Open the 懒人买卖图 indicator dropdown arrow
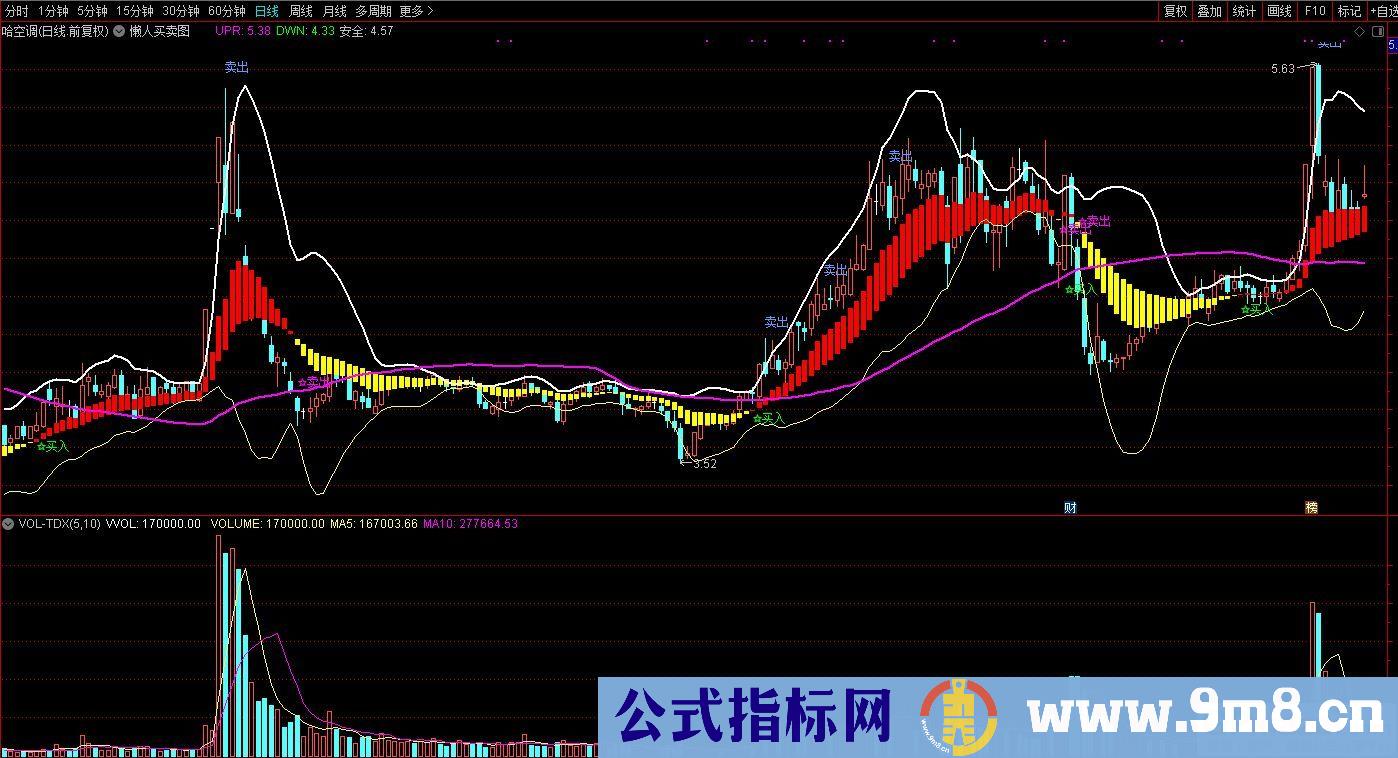 [x=120, y=31]
